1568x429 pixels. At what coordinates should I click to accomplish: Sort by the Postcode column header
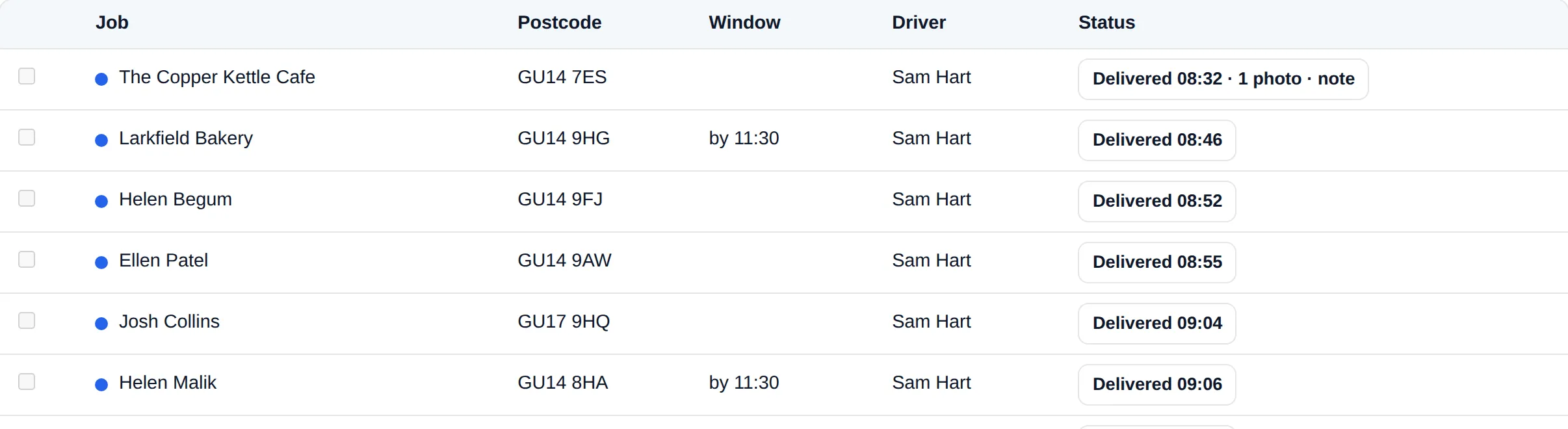point(559,23)
